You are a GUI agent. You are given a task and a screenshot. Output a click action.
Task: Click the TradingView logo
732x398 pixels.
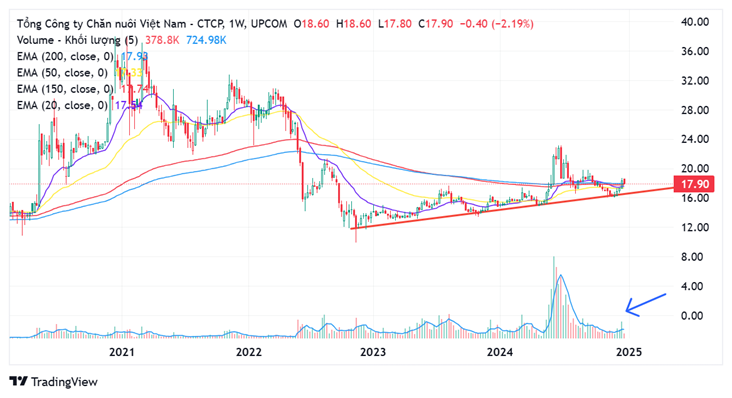coord(53,382)
